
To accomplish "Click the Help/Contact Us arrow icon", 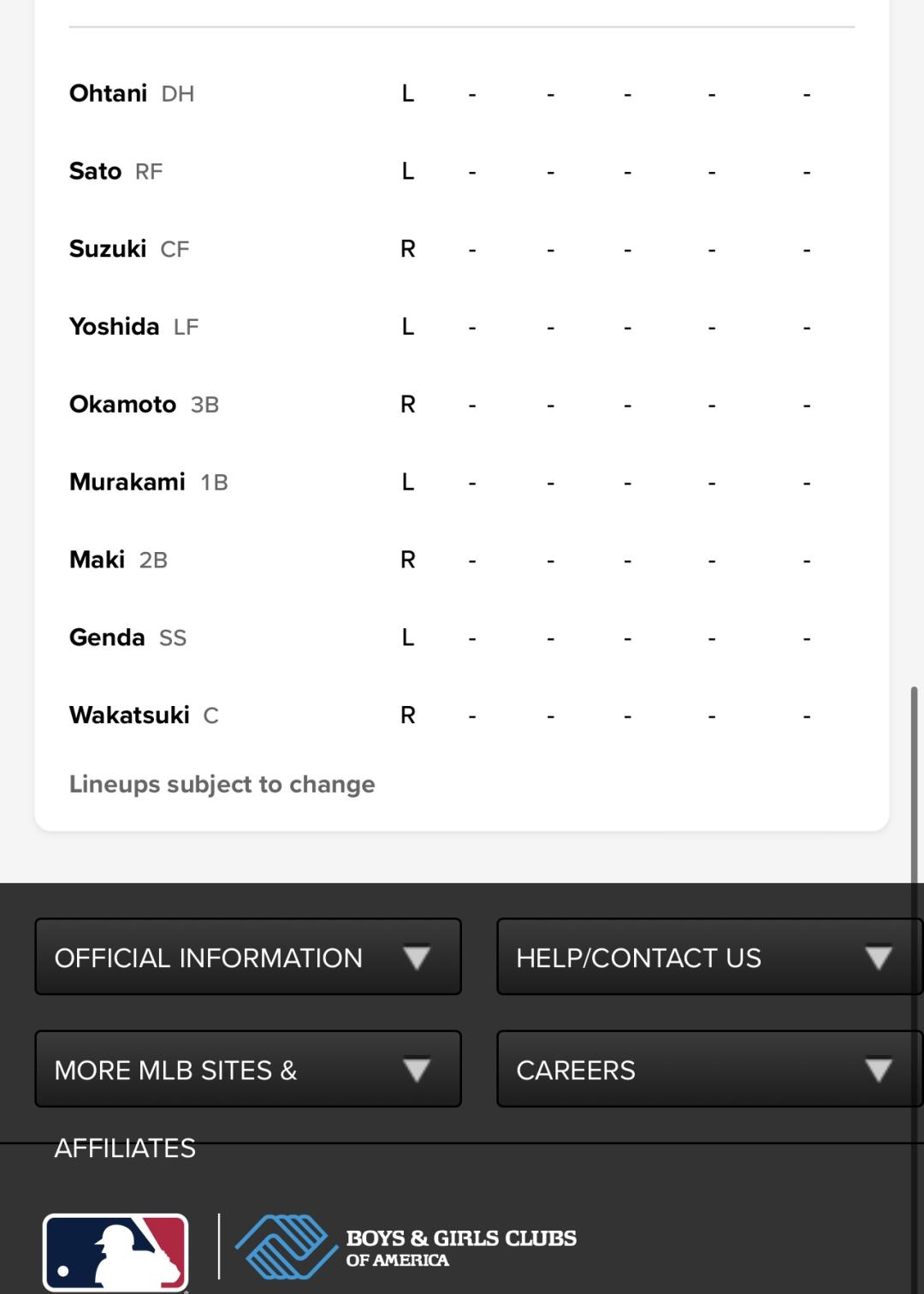I will pos(879,957).
